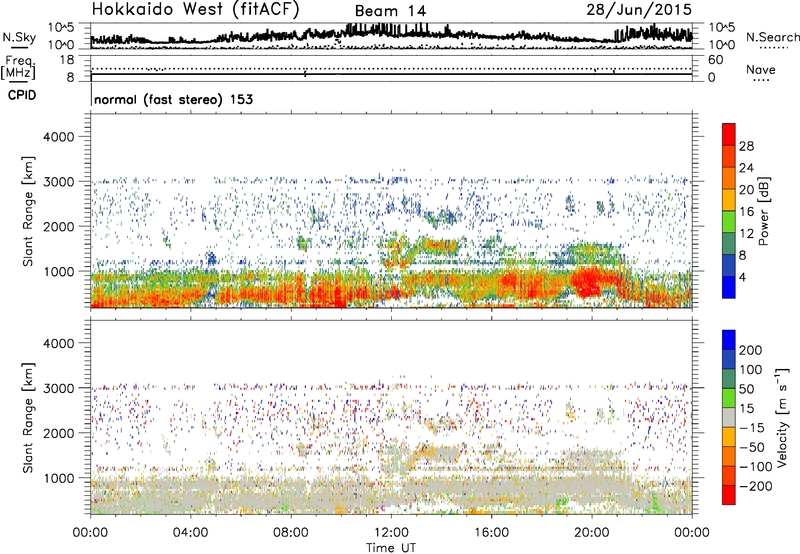The width and height of the screenshot is (800, 554).
Task: Click the "N.Search" legend label
Action: point(772,37)
